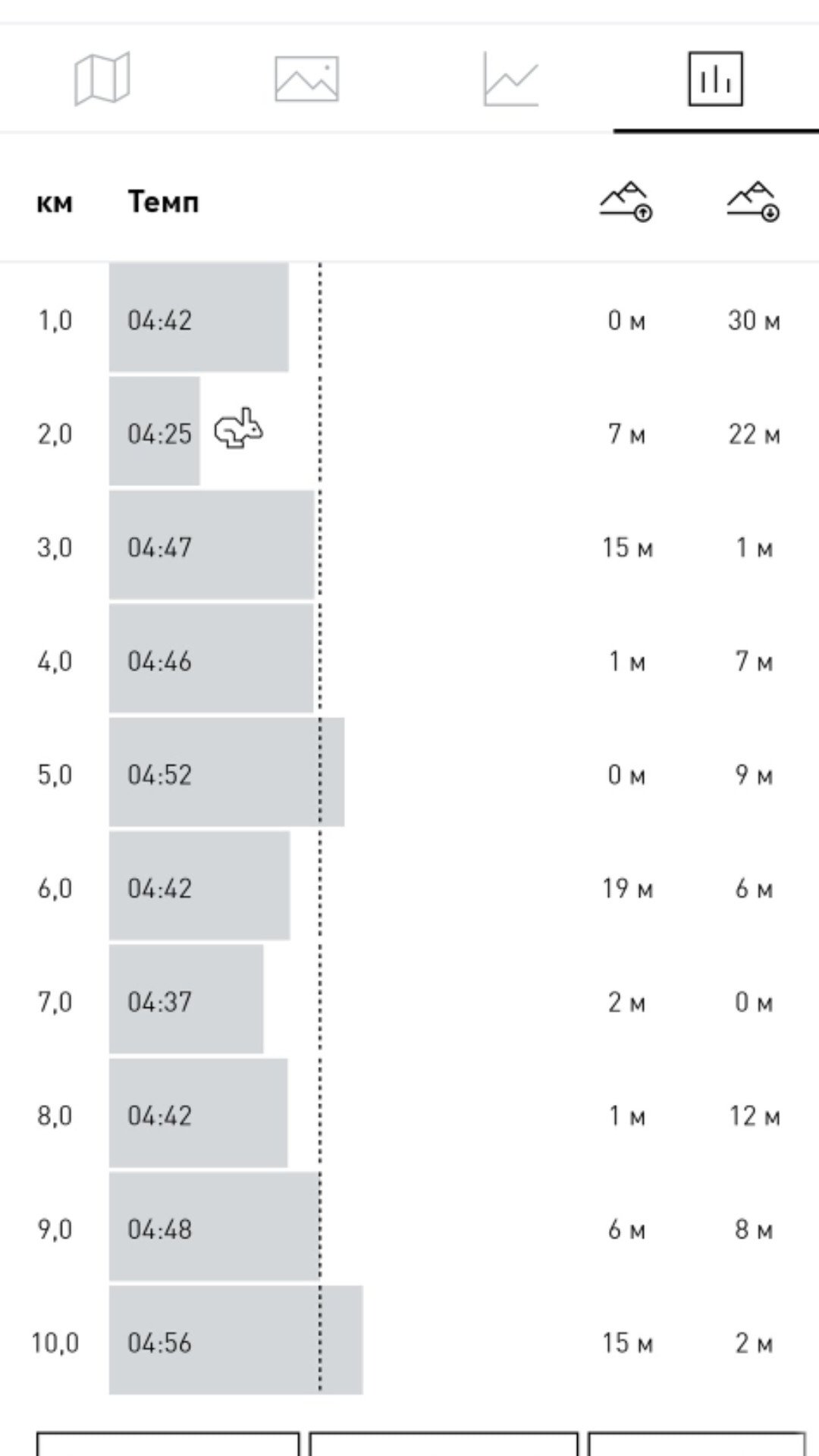Select the bar chart splits tab
This screenshot has width=819, height=1456.
(x=715, y=79)
